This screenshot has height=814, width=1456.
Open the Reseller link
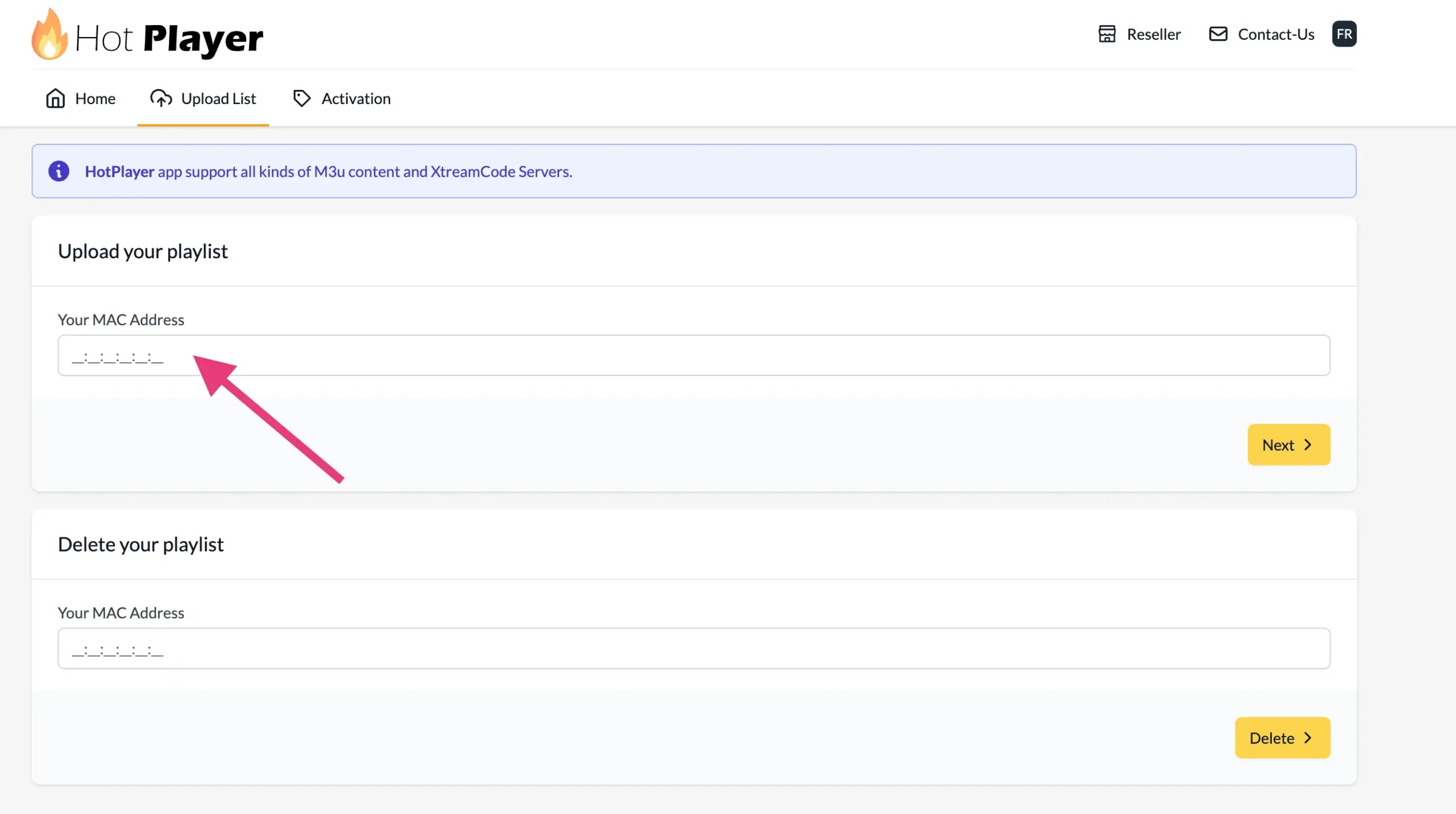point(1153,34)
